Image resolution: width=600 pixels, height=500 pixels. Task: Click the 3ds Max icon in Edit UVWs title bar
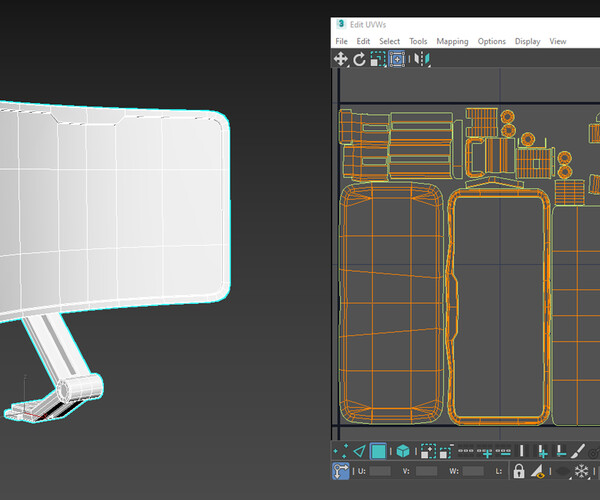tap(341, 24)
